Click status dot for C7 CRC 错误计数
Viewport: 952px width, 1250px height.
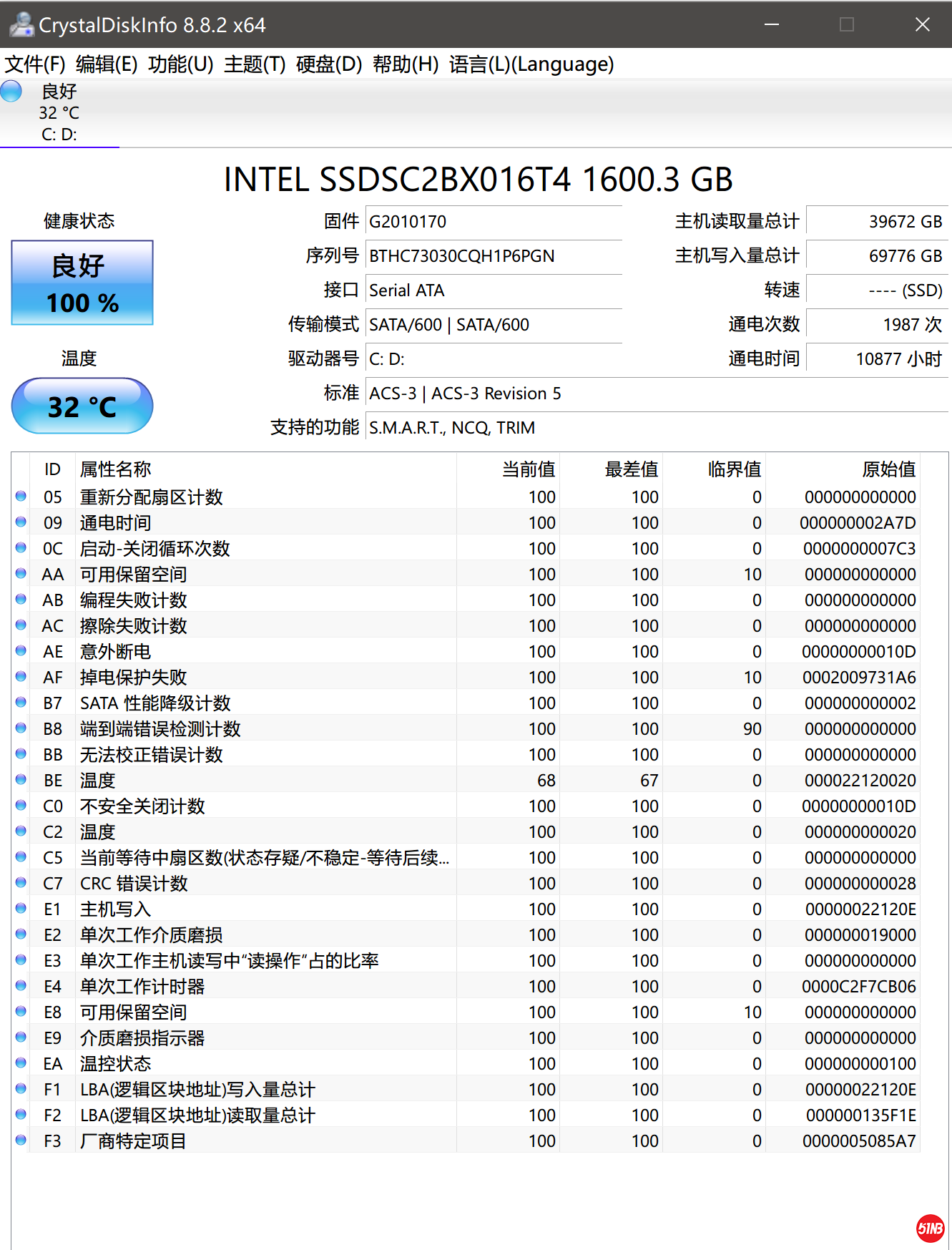21,882
